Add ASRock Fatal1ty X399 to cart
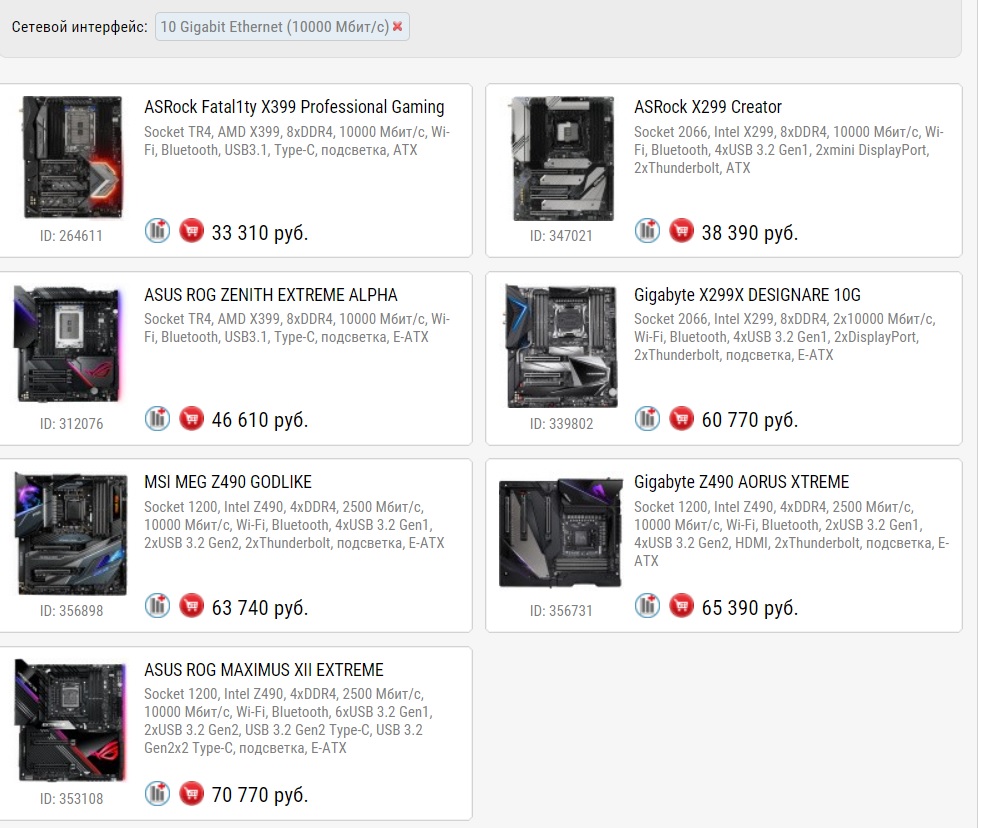The height and width of the screenshot is (828, 992). tap(191, 230)
